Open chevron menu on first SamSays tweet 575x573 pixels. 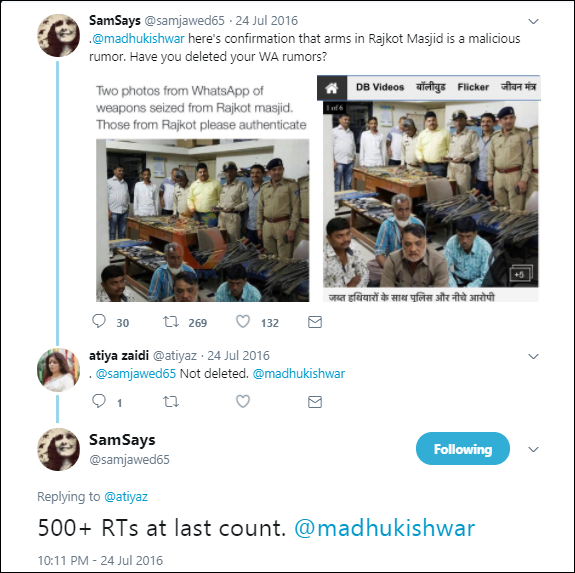point(533,22)
